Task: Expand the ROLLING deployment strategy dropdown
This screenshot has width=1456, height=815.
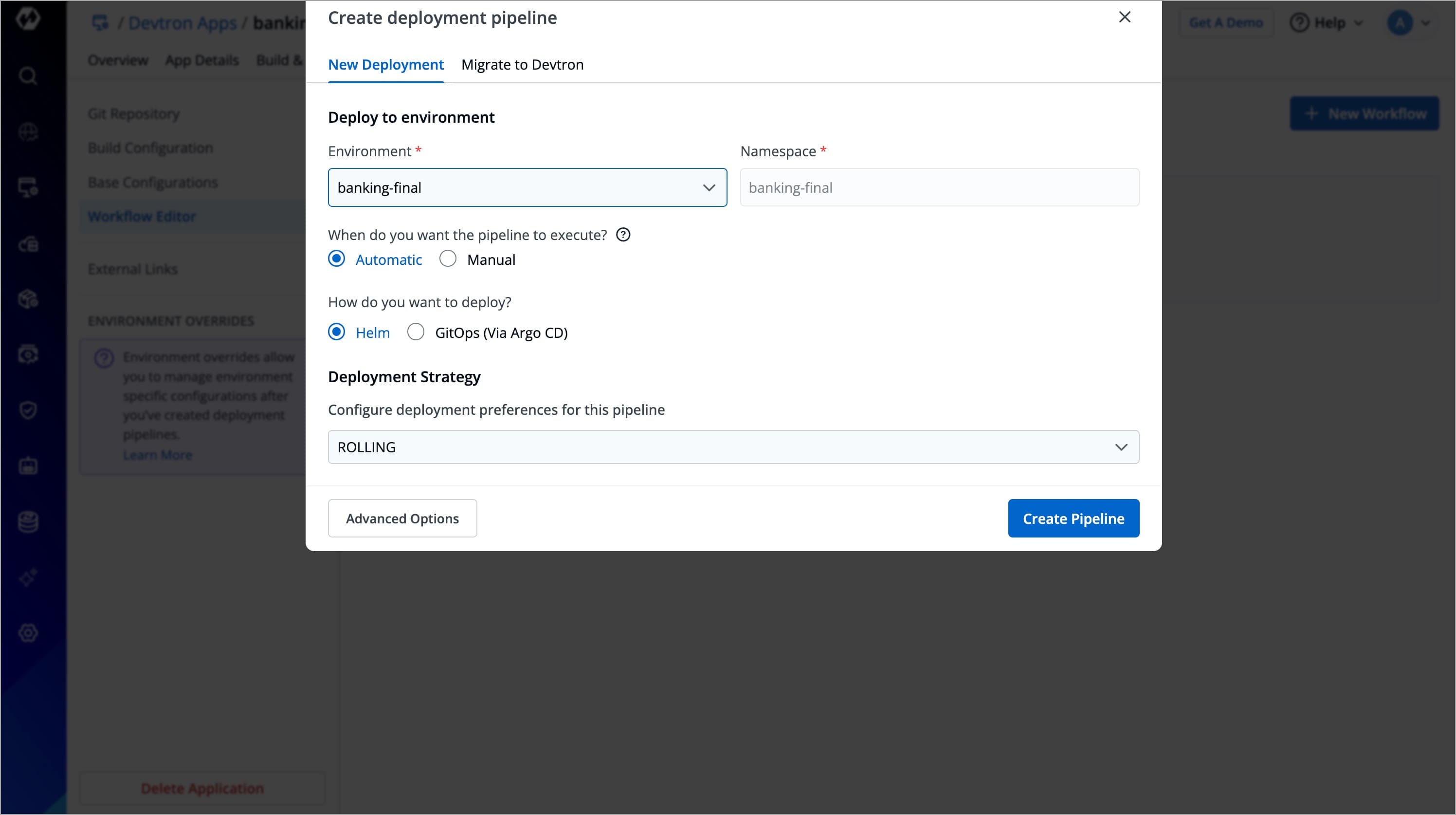Action: (733, 447)
